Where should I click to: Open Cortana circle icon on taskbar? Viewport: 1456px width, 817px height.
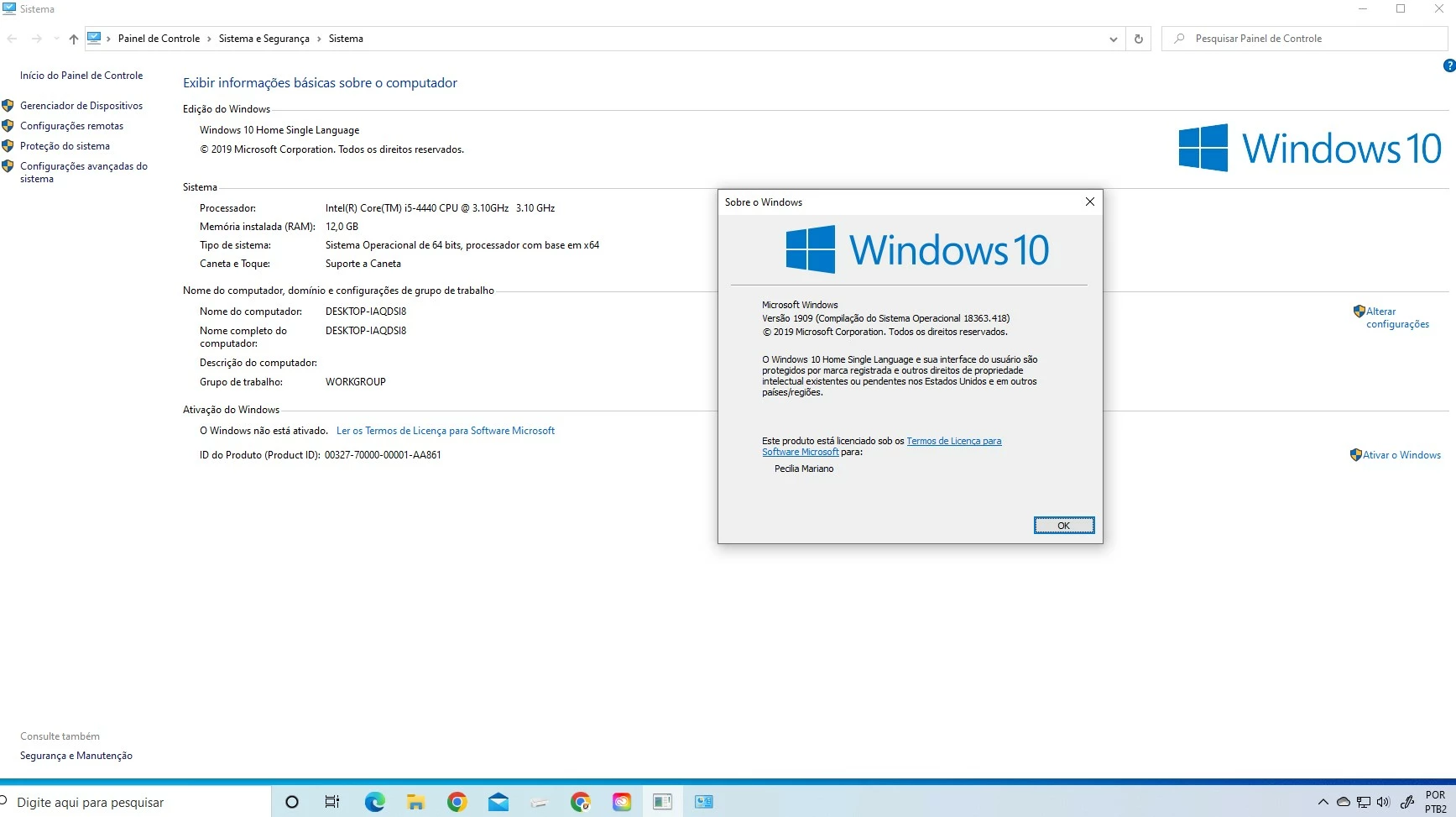coord(292,802)
